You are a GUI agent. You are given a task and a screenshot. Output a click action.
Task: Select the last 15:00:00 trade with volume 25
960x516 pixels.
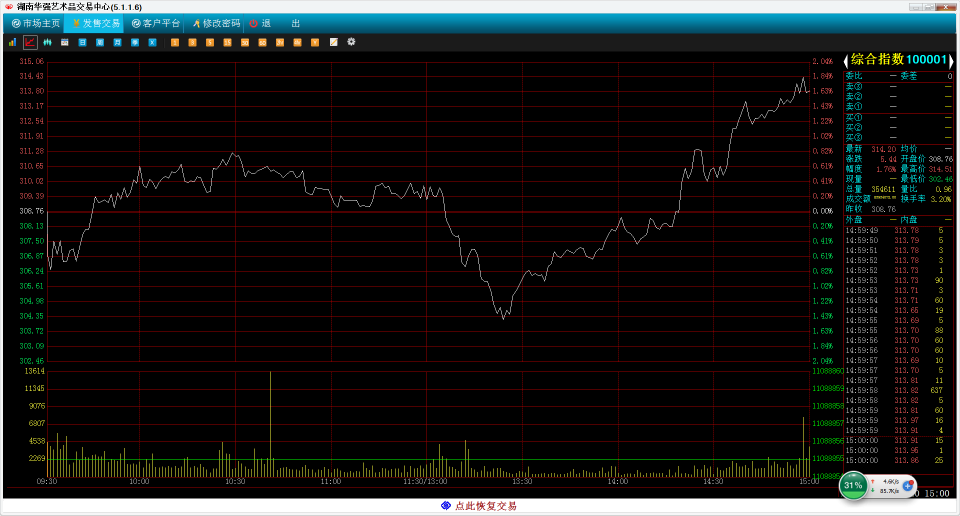[898, 460]
